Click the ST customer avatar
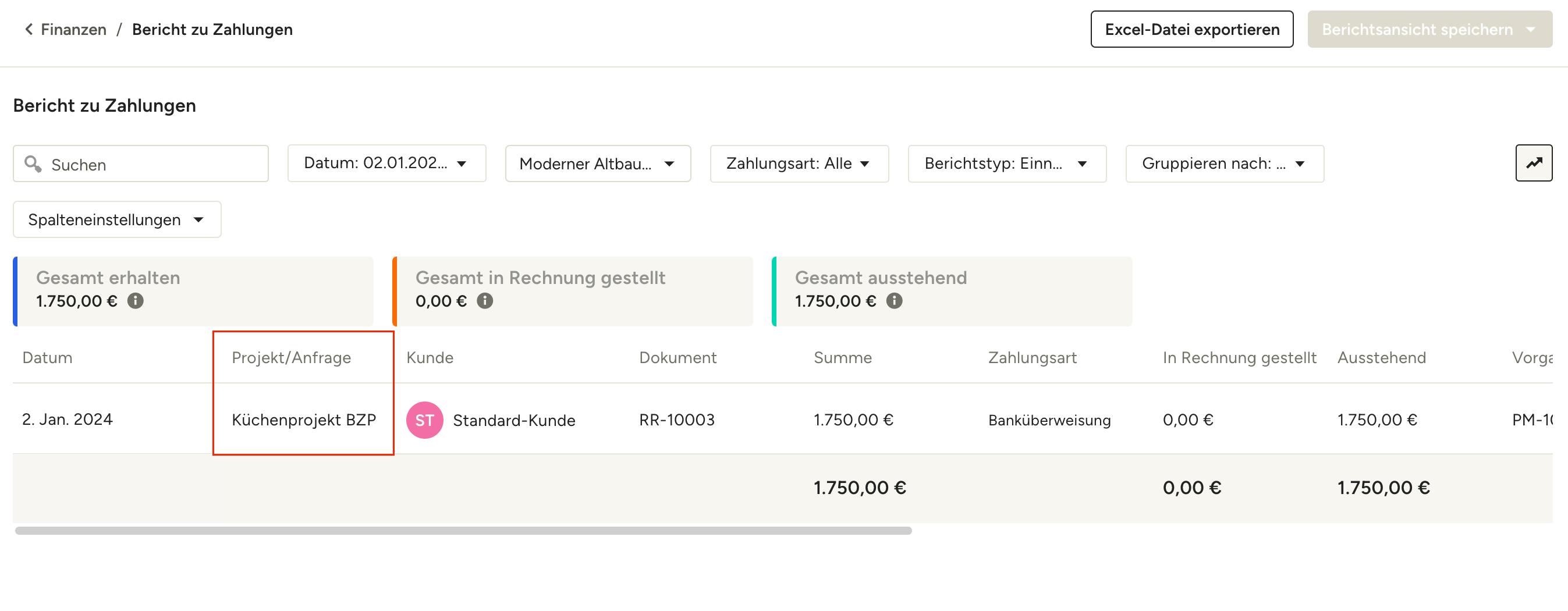This screenshot has height=611, width=1568. [424, 420]
